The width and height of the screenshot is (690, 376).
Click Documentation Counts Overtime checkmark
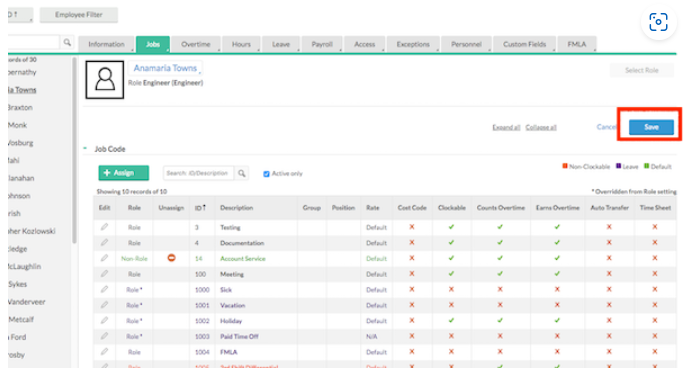500,242
